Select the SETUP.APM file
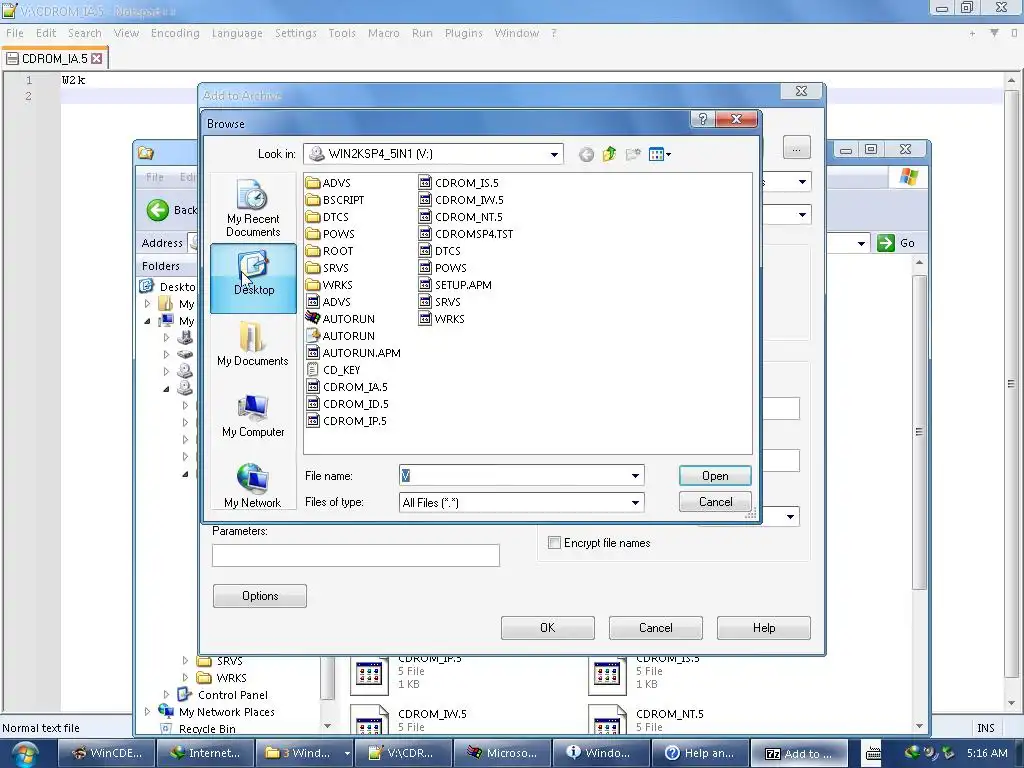The image size is (1024, 768). point(455,285)
